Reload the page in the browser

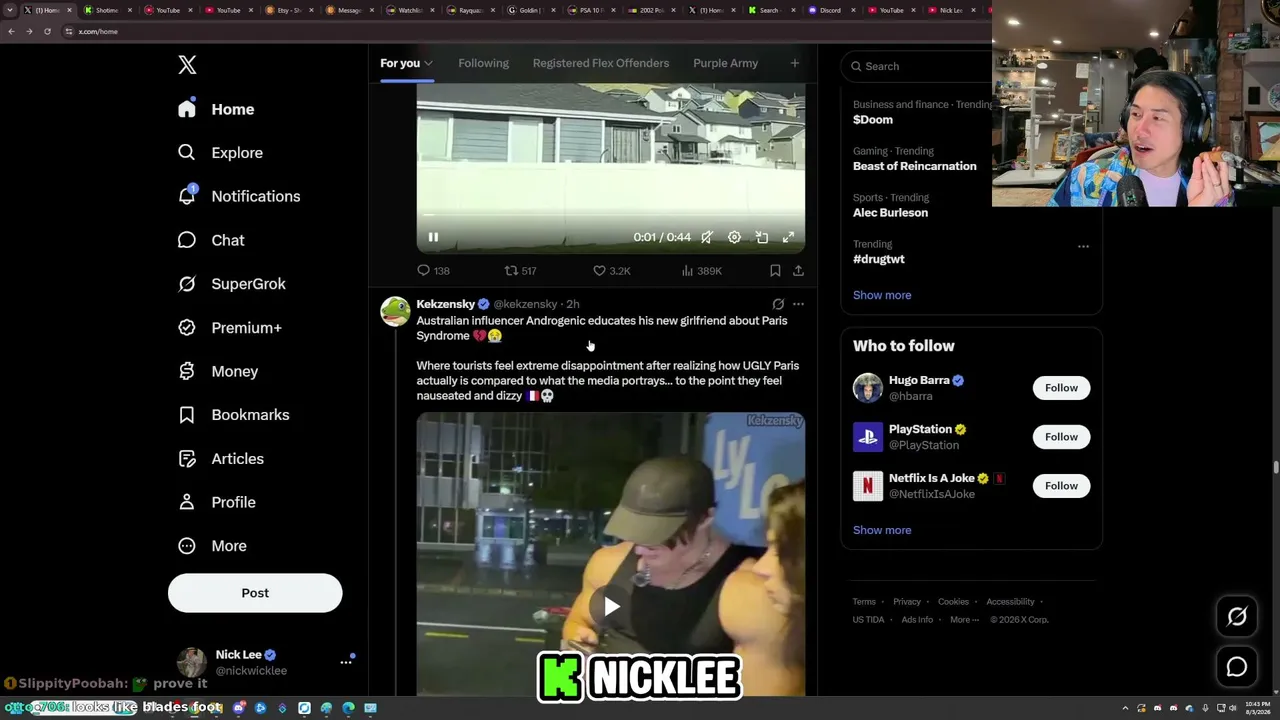tap(47, 31)
